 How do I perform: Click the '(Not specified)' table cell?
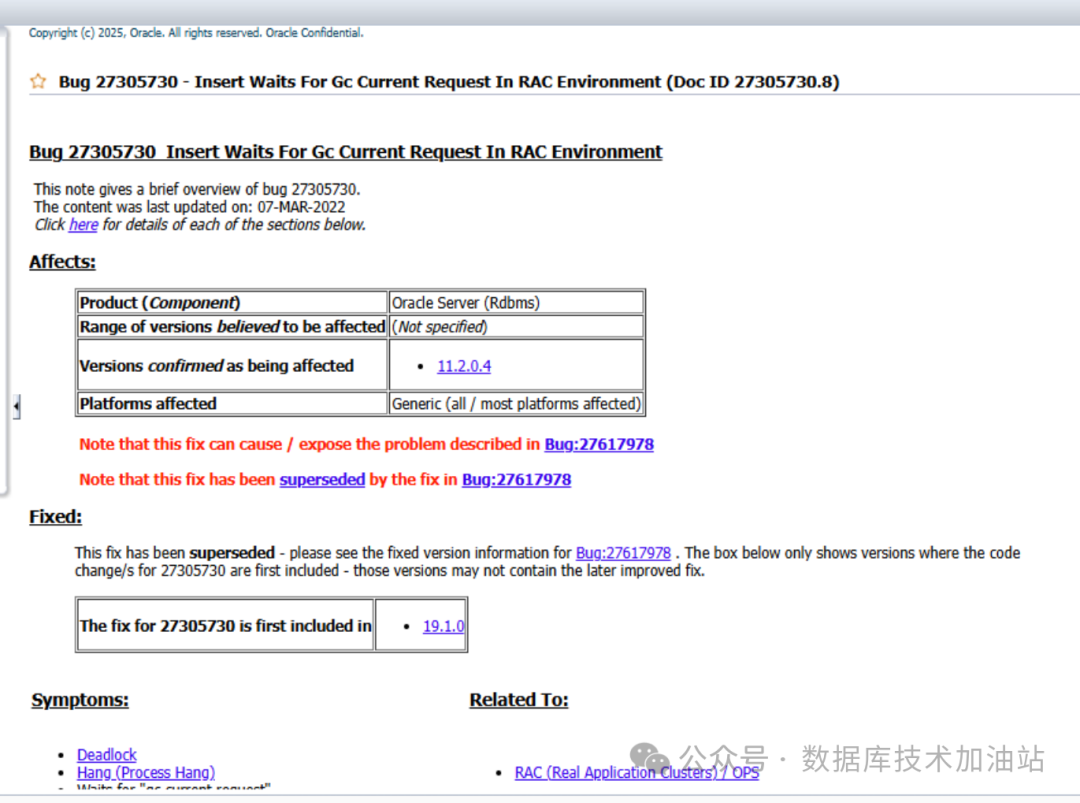[516, 326]
